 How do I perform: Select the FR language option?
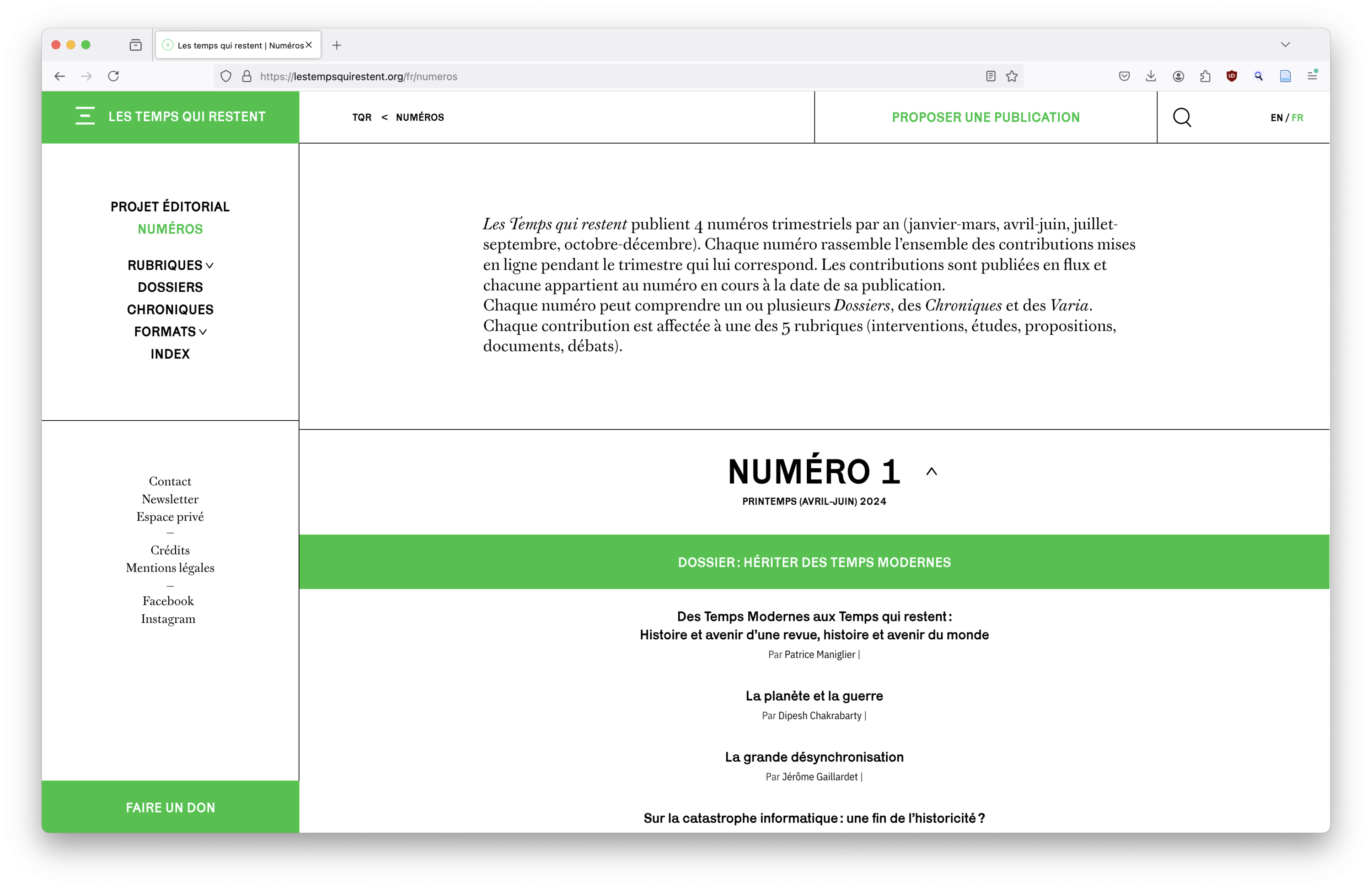[1297, 118]
